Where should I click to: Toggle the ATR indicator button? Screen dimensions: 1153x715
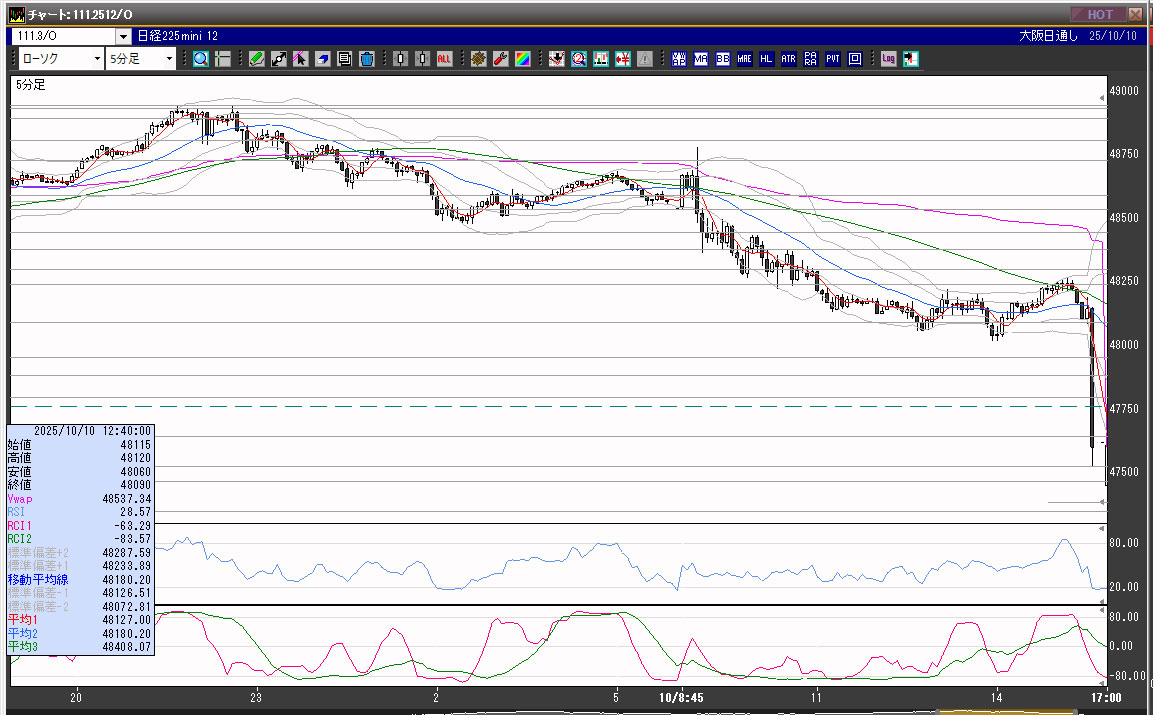tap(788, 59)
